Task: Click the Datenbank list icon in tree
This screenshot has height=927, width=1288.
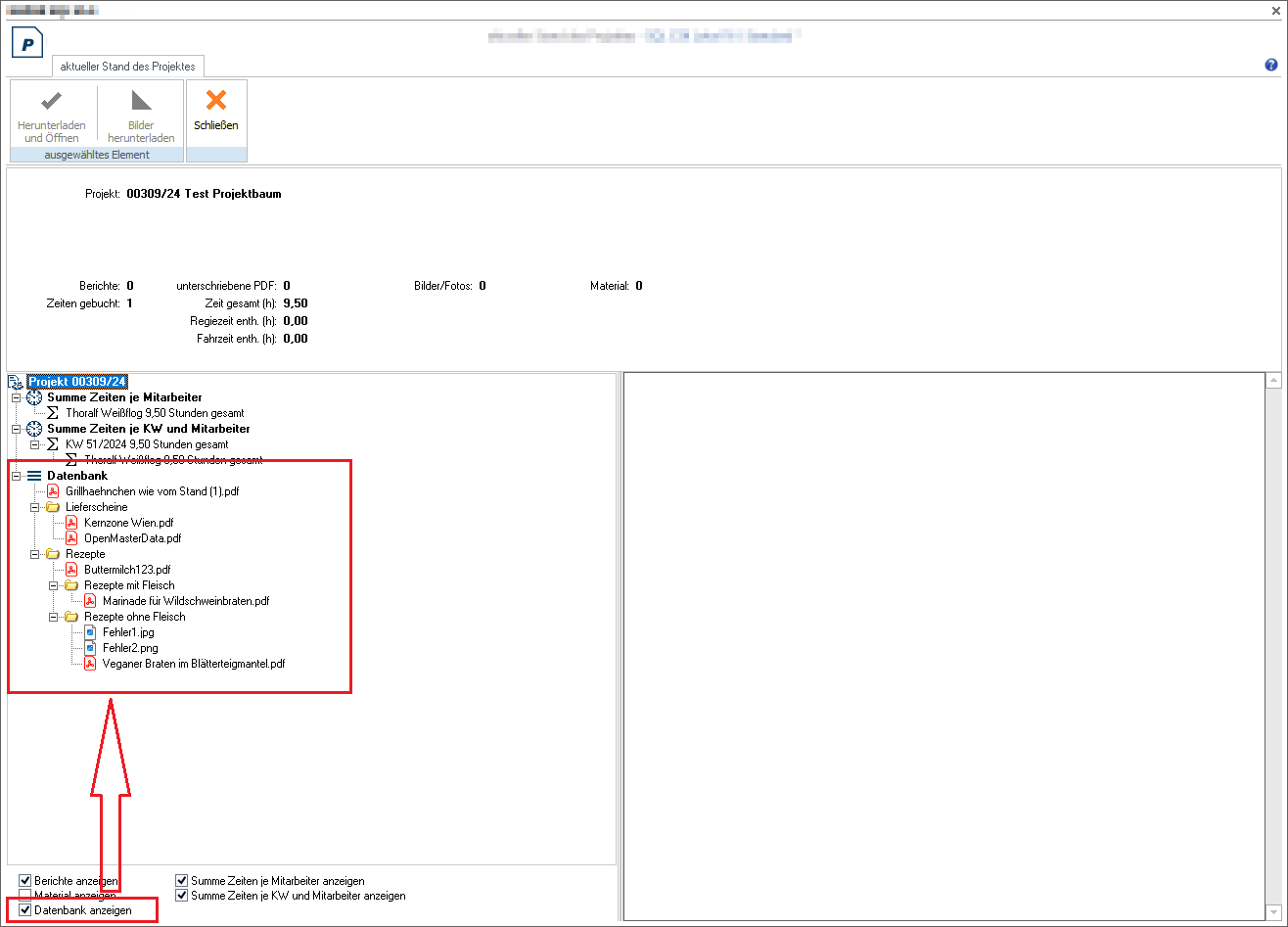Action: (34, 476)
